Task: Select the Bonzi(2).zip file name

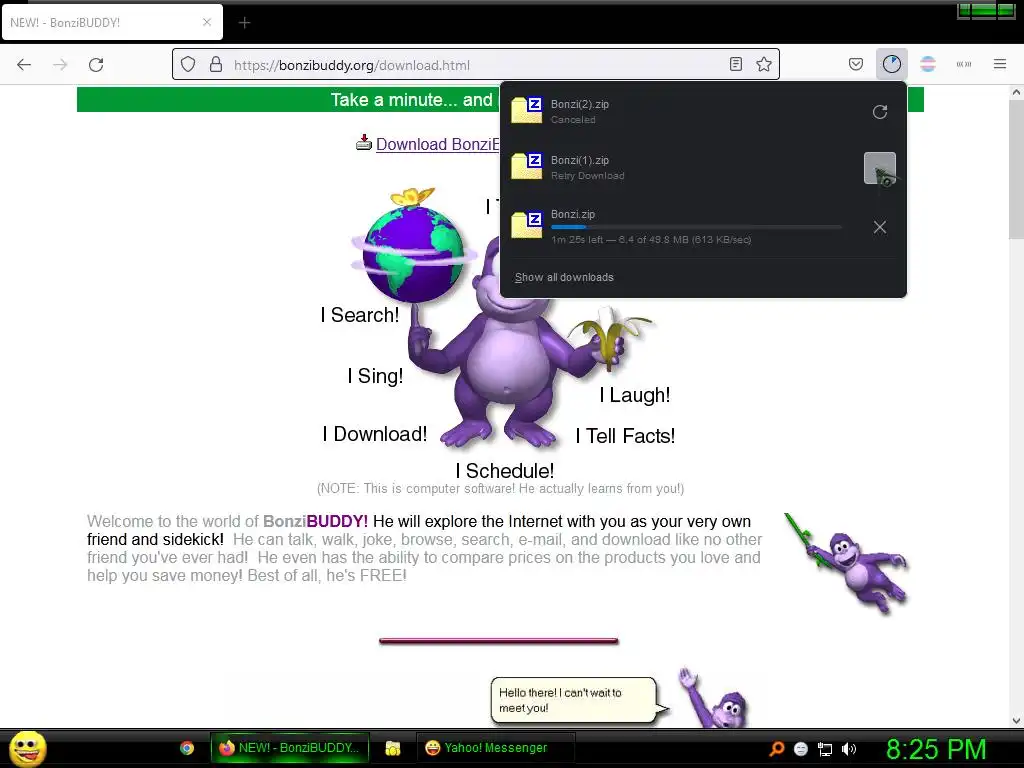Action: click(580, 104)
